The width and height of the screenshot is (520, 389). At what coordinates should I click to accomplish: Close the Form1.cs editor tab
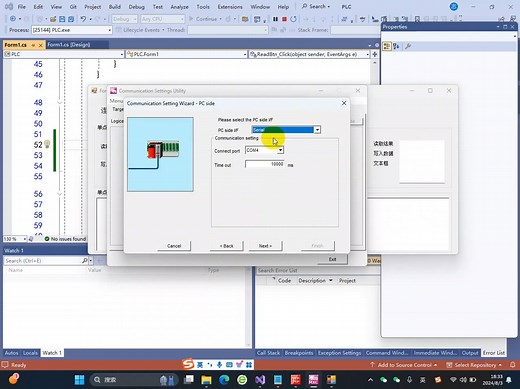pos(41,45)
